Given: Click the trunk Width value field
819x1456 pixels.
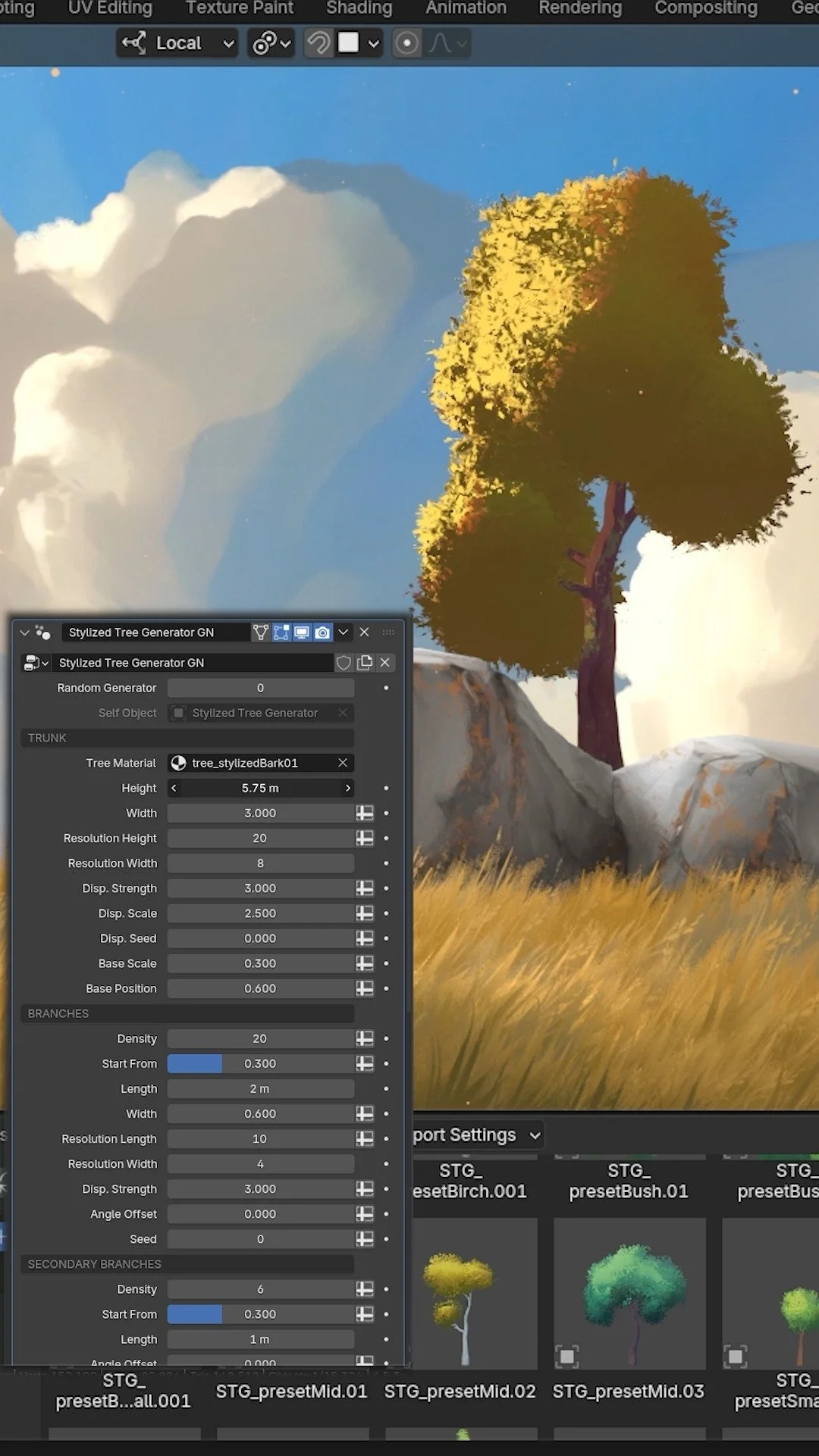Looking at the screenshot, I should point(261,813).
